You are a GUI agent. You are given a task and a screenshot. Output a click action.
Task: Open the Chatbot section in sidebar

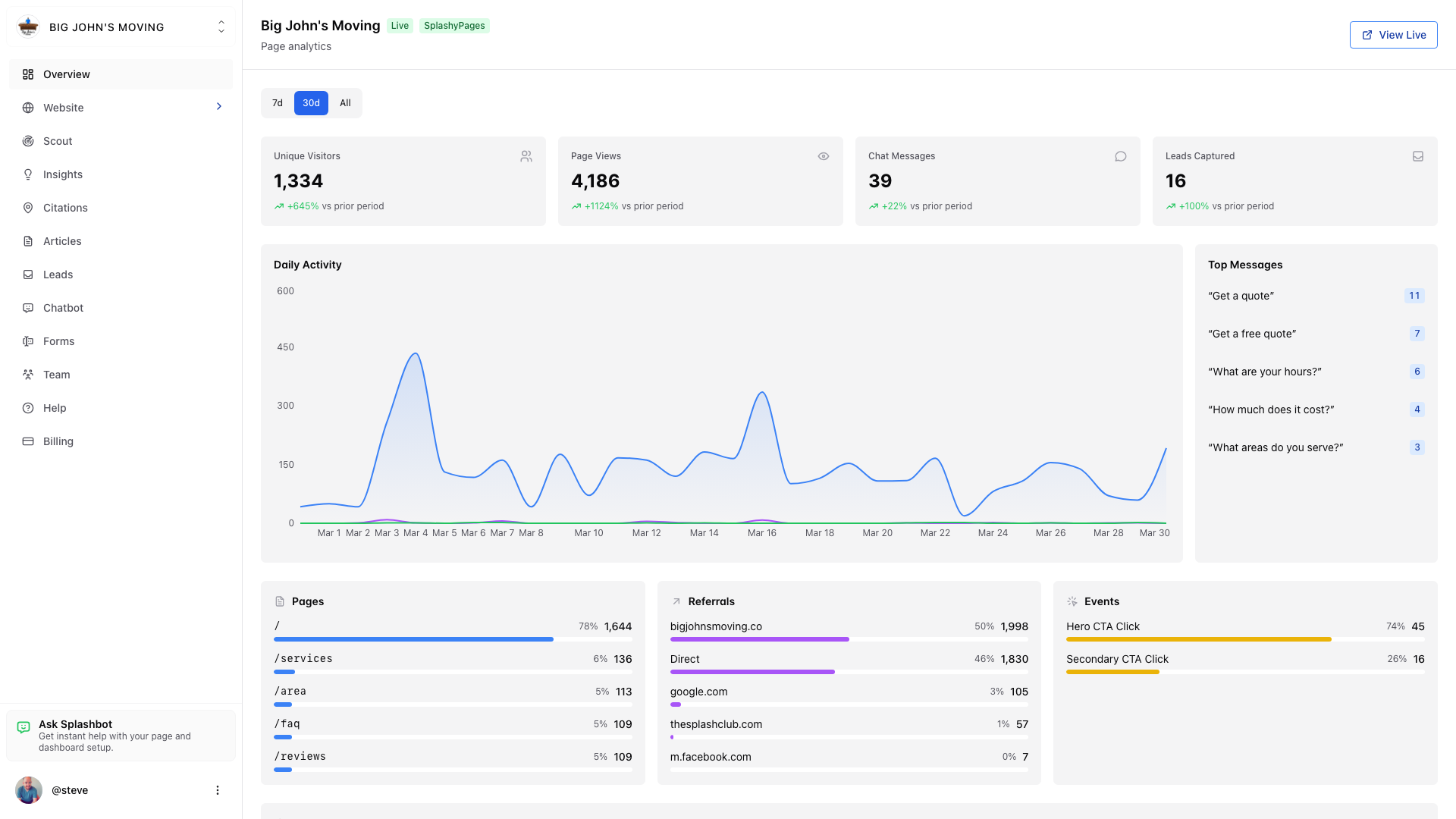pyautogui.click(x=63, y=308)
